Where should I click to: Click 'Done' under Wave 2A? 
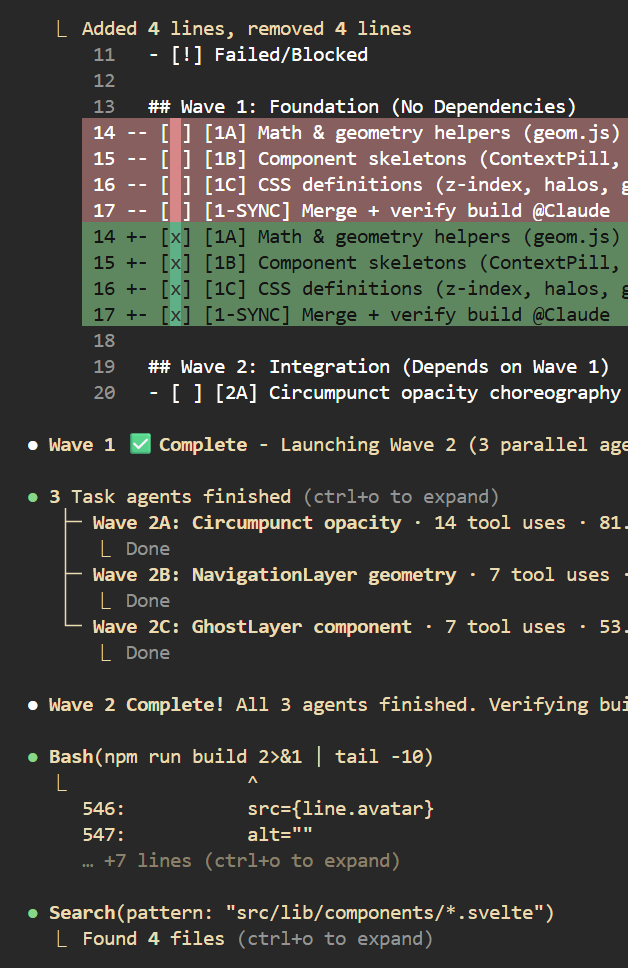pyautogui.click(x=148, y=549)
